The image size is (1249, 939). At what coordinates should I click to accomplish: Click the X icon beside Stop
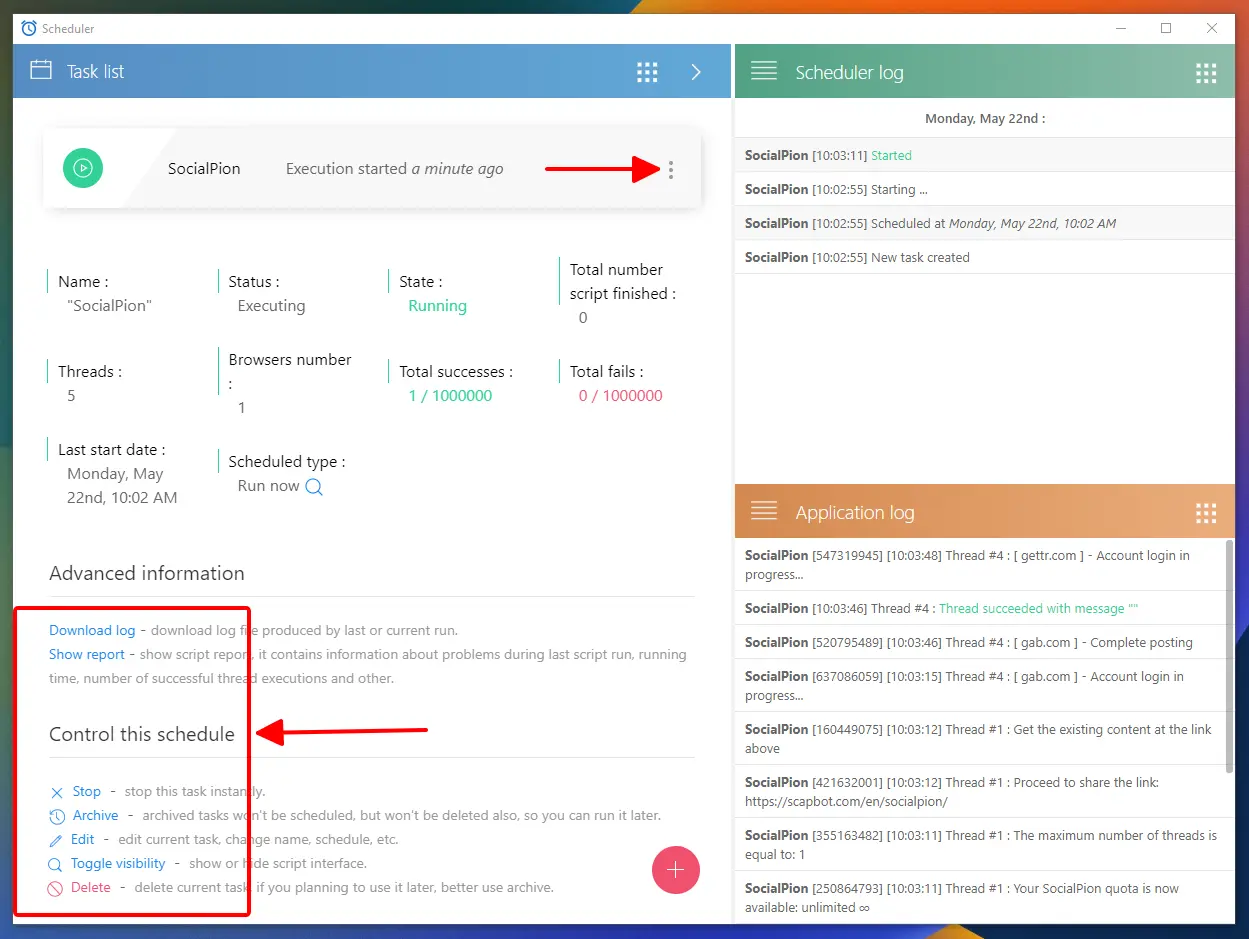(57, 792)
